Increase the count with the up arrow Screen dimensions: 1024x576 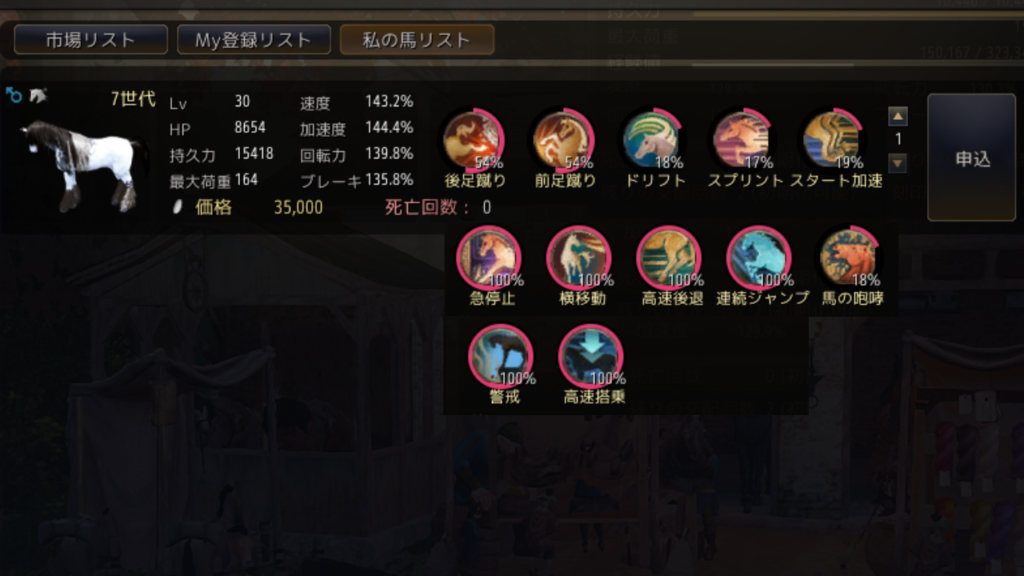898,116
